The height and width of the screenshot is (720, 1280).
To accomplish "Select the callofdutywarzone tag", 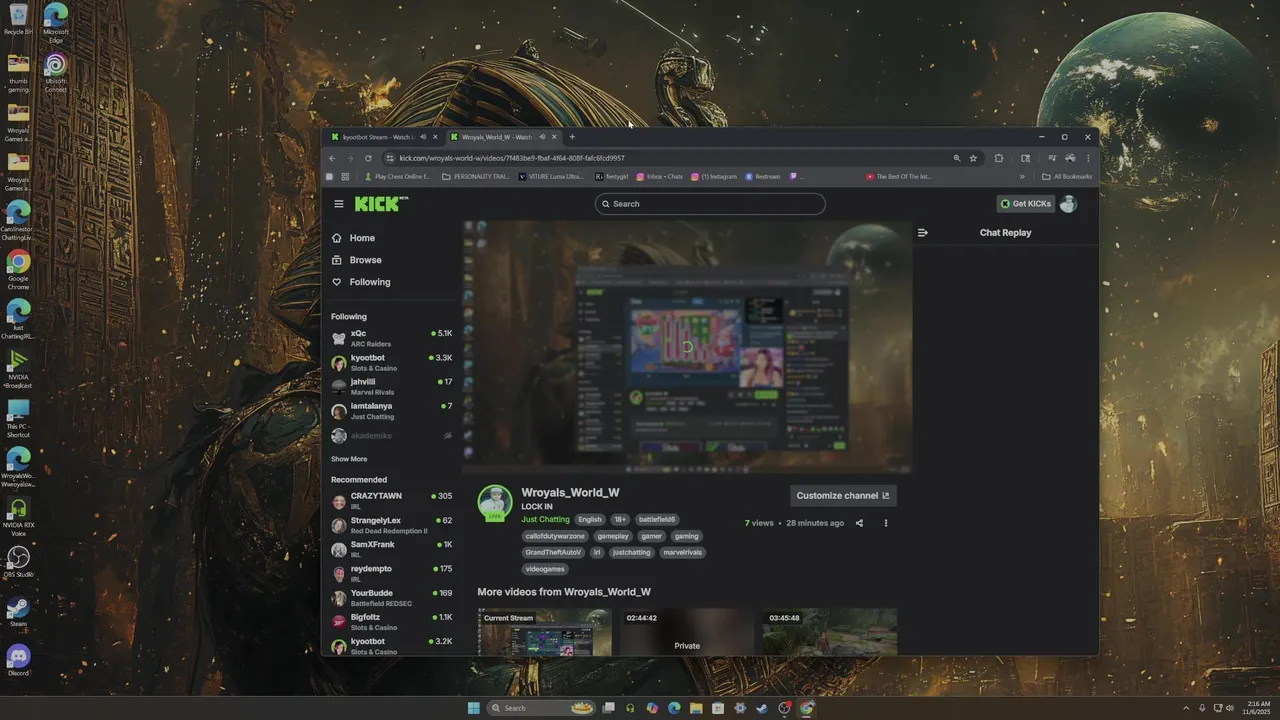I will tap(555, 536).
